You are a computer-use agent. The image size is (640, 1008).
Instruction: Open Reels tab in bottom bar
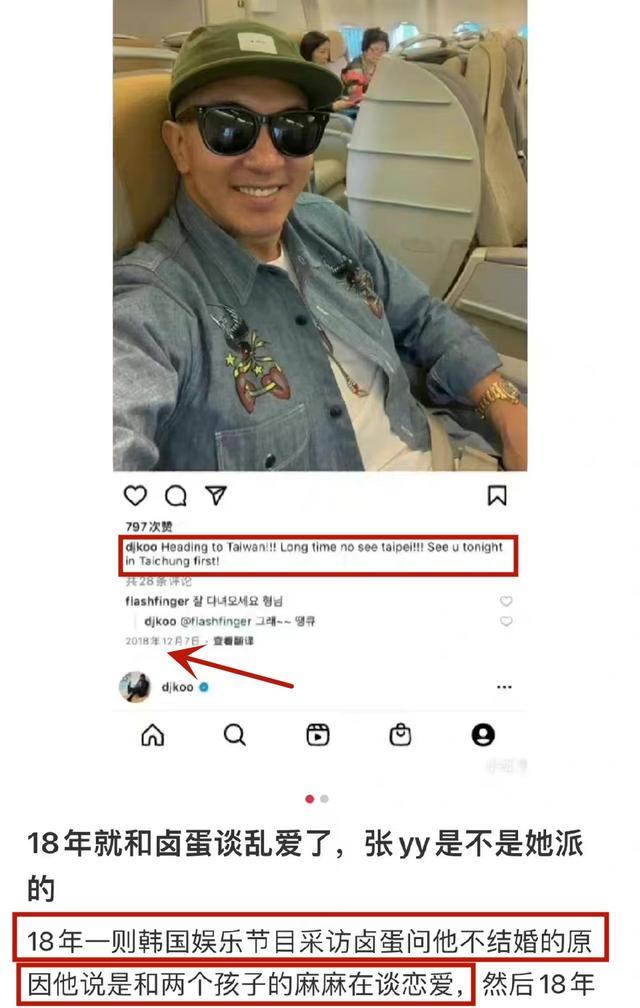pos(317,734)
